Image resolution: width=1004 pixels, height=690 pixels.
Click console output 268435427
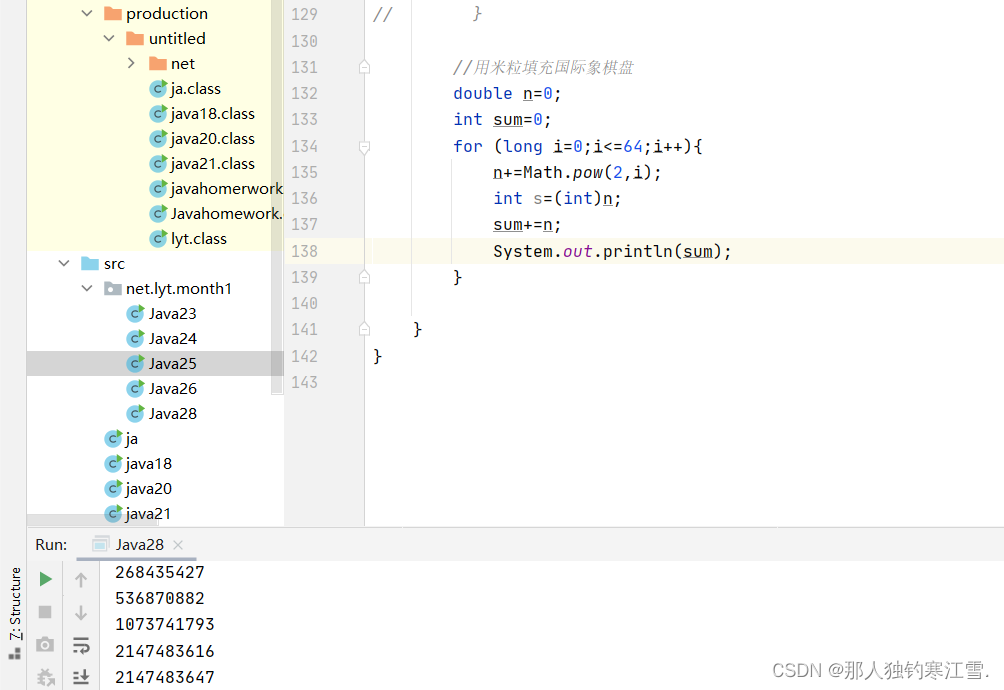(x=160, y=572)
